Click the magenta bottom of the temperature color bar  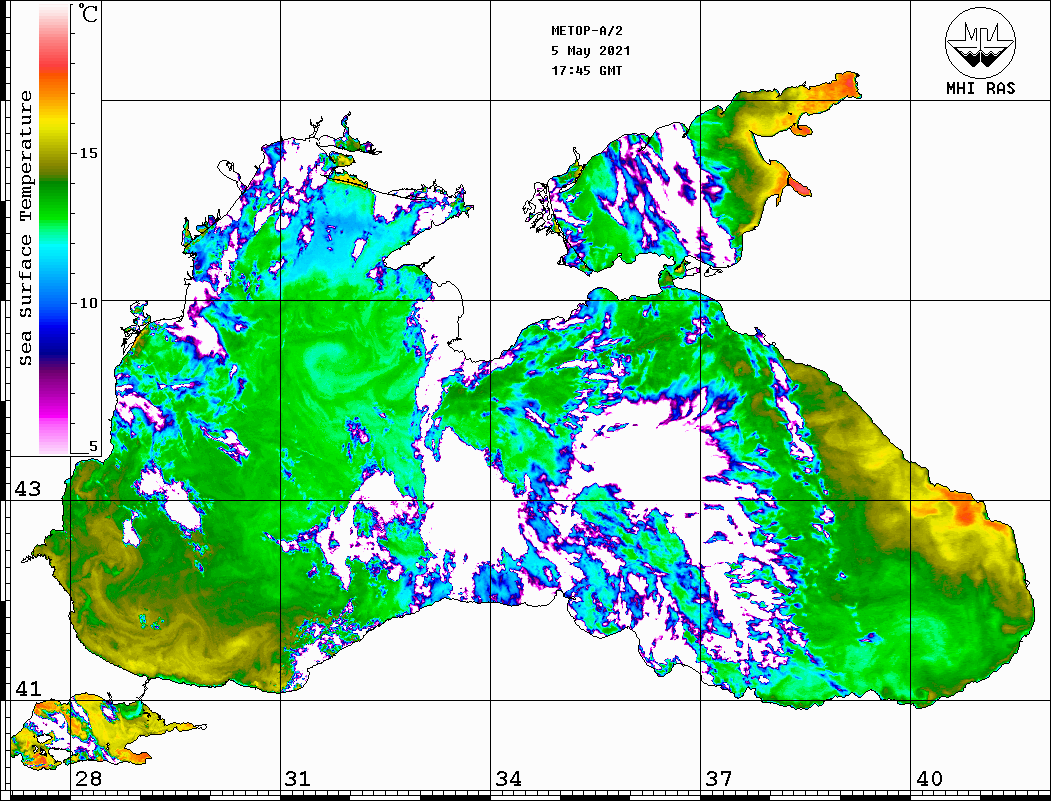tap(54, 409)
